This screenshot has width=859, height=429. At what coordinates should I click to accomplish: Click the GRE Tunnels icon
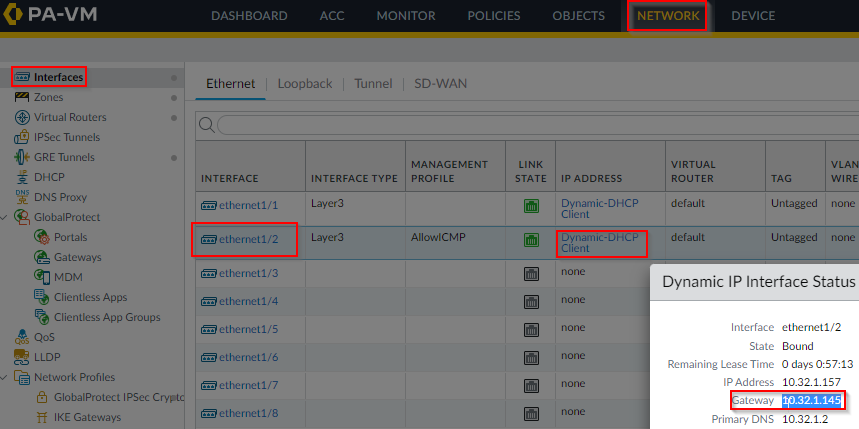pos(22,157)
